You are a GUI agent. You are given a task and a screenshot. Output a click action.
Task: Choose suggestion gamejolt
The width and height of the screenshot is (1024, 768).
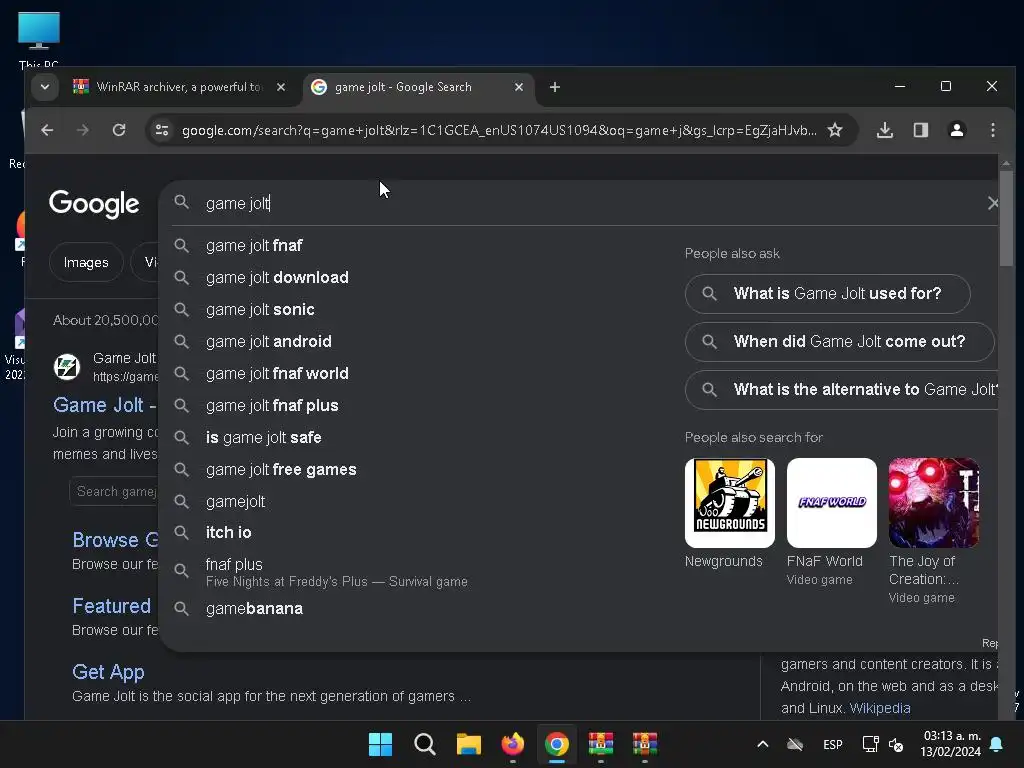418,502
